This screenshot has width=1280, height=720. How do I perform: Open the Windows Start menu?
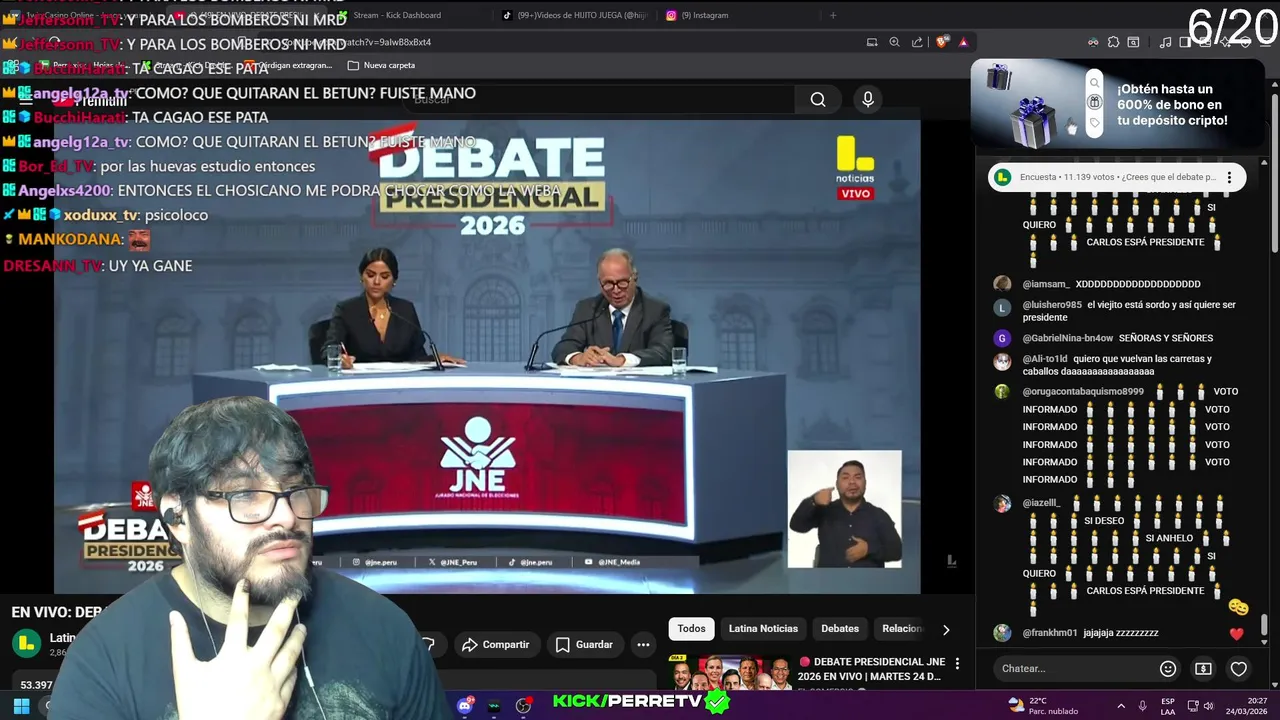(x=21, y=705)
